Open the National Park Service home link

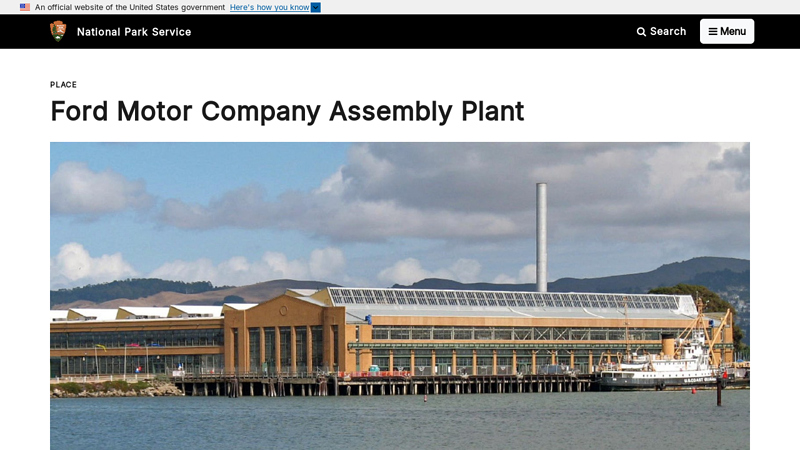(x=134, y=32)
